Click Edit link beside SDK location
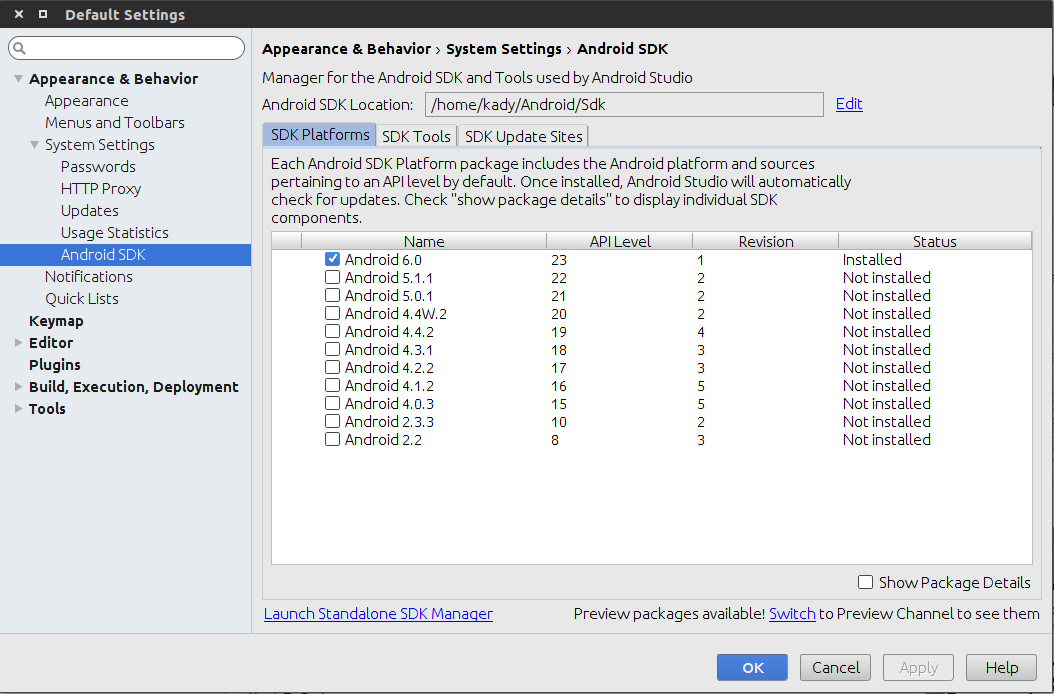The height and width of the screenshot is (694, 1054). coord(849,104)
